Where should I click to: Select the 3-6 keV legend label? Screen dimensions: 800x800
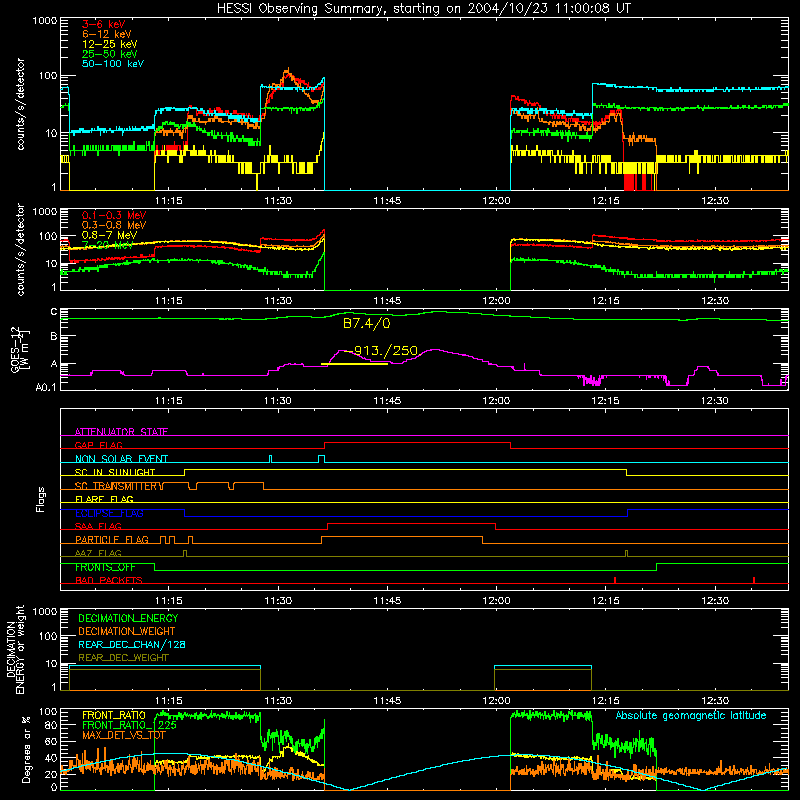(x=103, y=24)
